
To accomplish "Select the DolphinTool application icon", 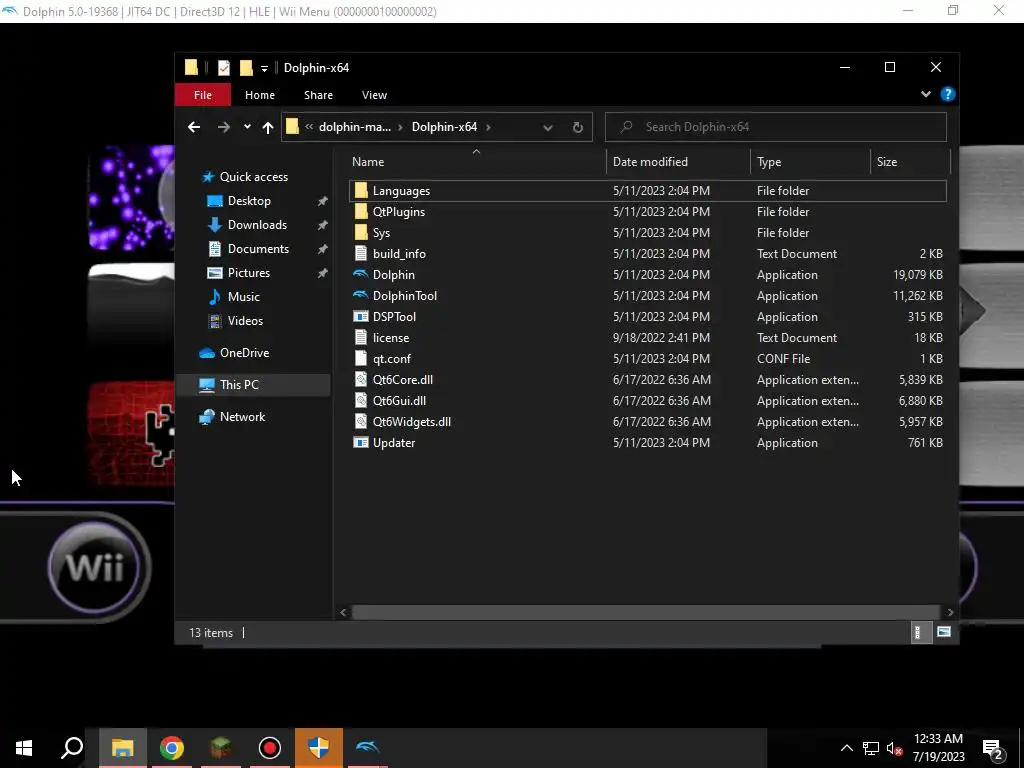I will [360, 295].
